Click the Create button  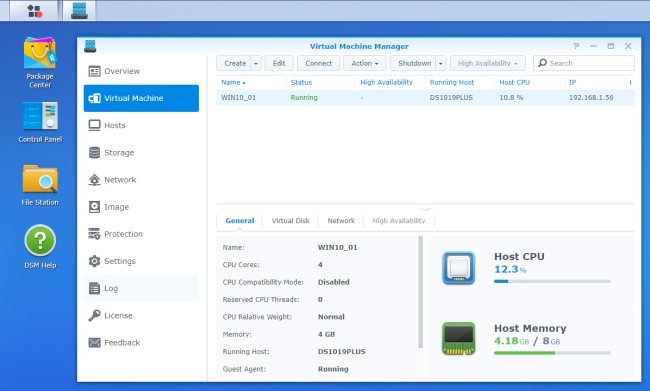(x=235, y=63)
